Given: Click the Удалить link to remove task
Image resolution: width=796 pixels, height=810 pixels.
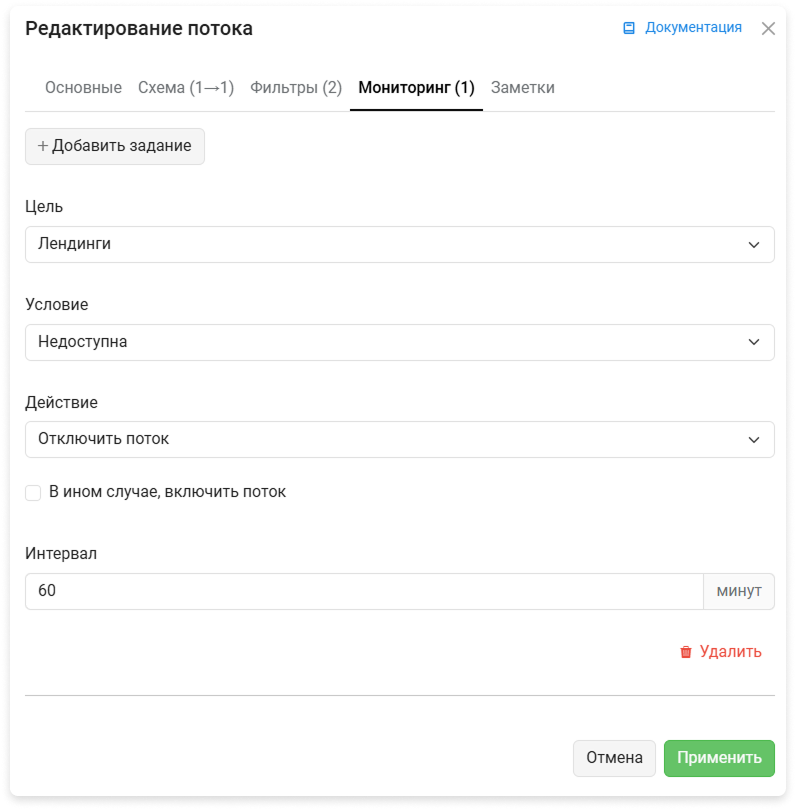Looking at the screenshot, I should coord(730,652).
